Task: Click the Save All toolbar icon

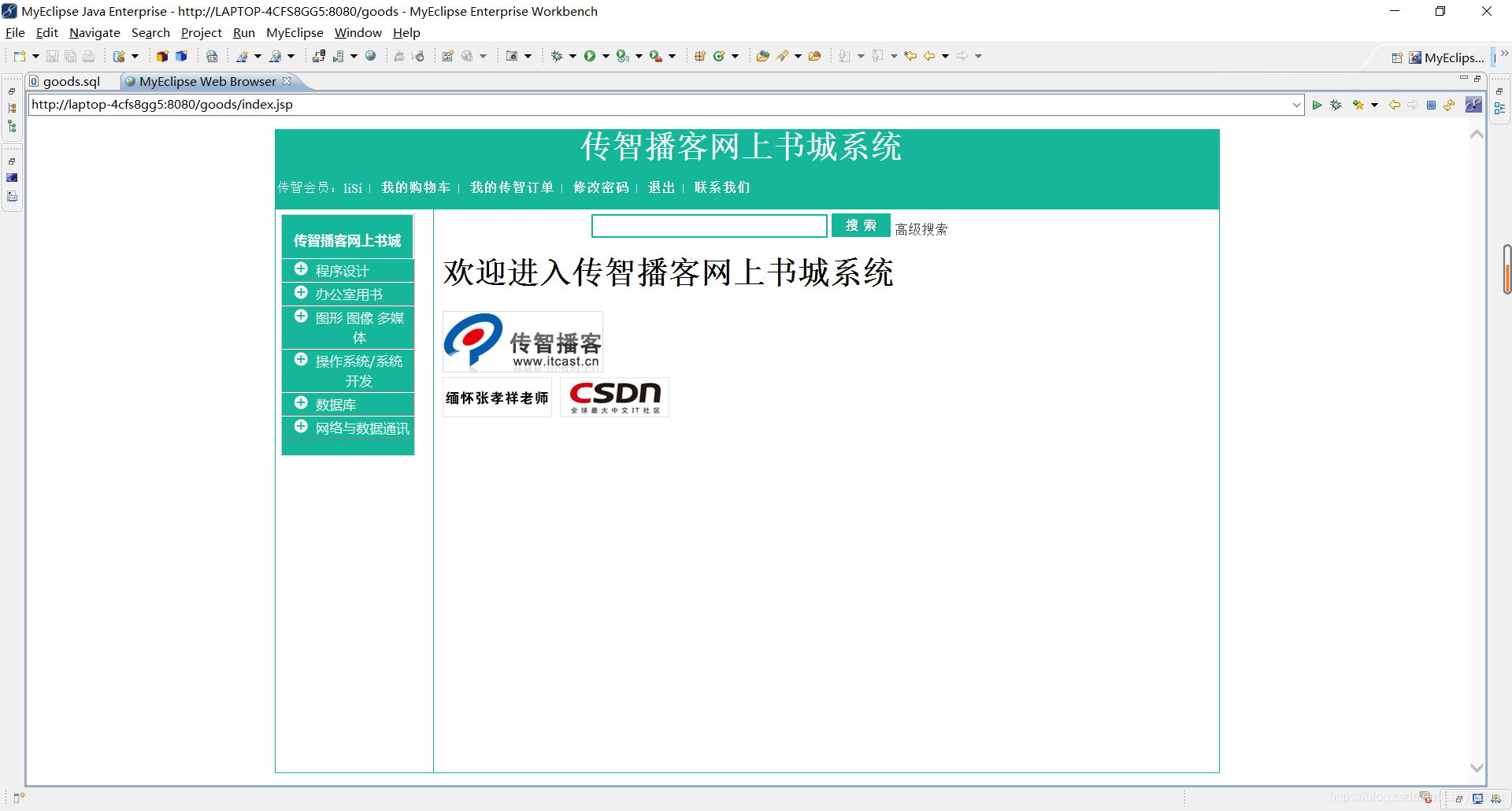Action: coord(70,56)
